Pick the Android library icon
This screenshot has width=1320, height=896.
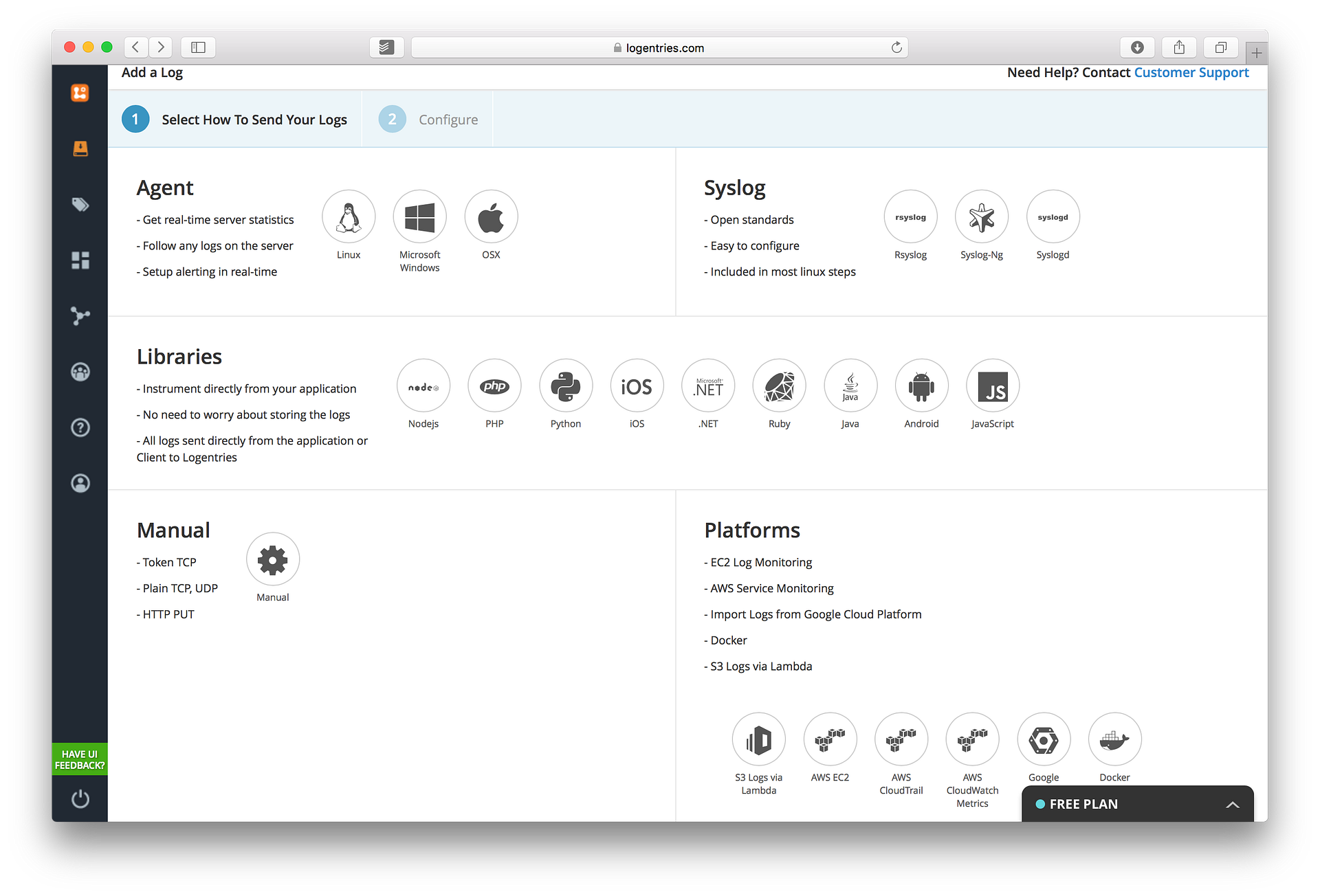click(x=921, y=386)
